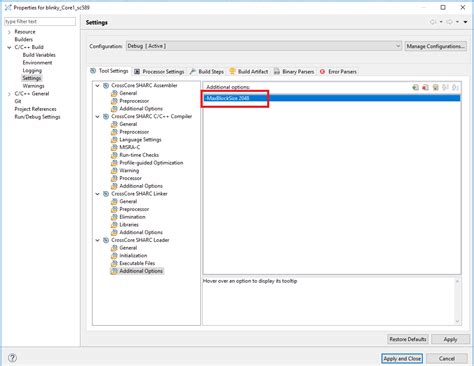Collapse the C/C++ Build node
474x366 pixels.
tap(9, 47)
